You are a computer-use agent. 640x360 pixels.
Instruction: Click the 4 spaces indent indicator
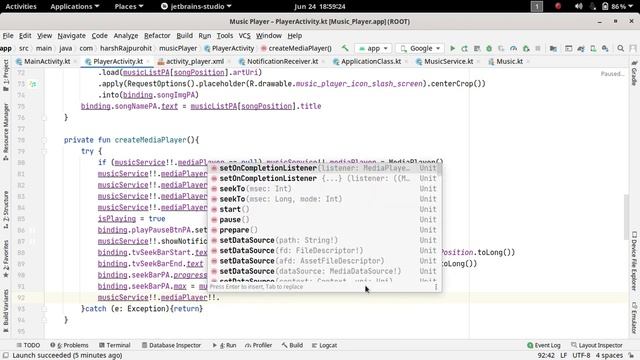(609, 356)
